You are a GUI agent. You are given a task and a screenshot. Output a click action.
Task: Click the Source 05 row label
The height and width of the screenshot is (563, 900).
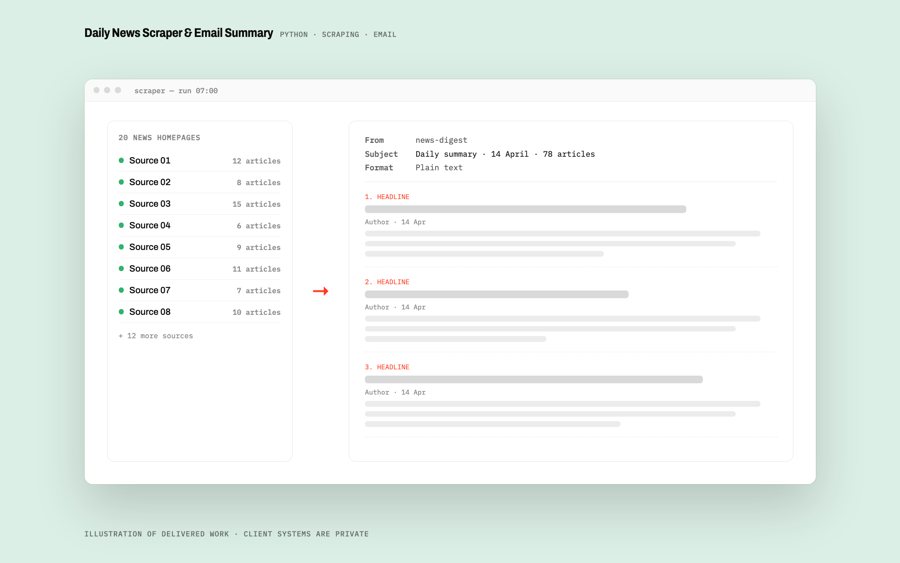tap(150, 247)
